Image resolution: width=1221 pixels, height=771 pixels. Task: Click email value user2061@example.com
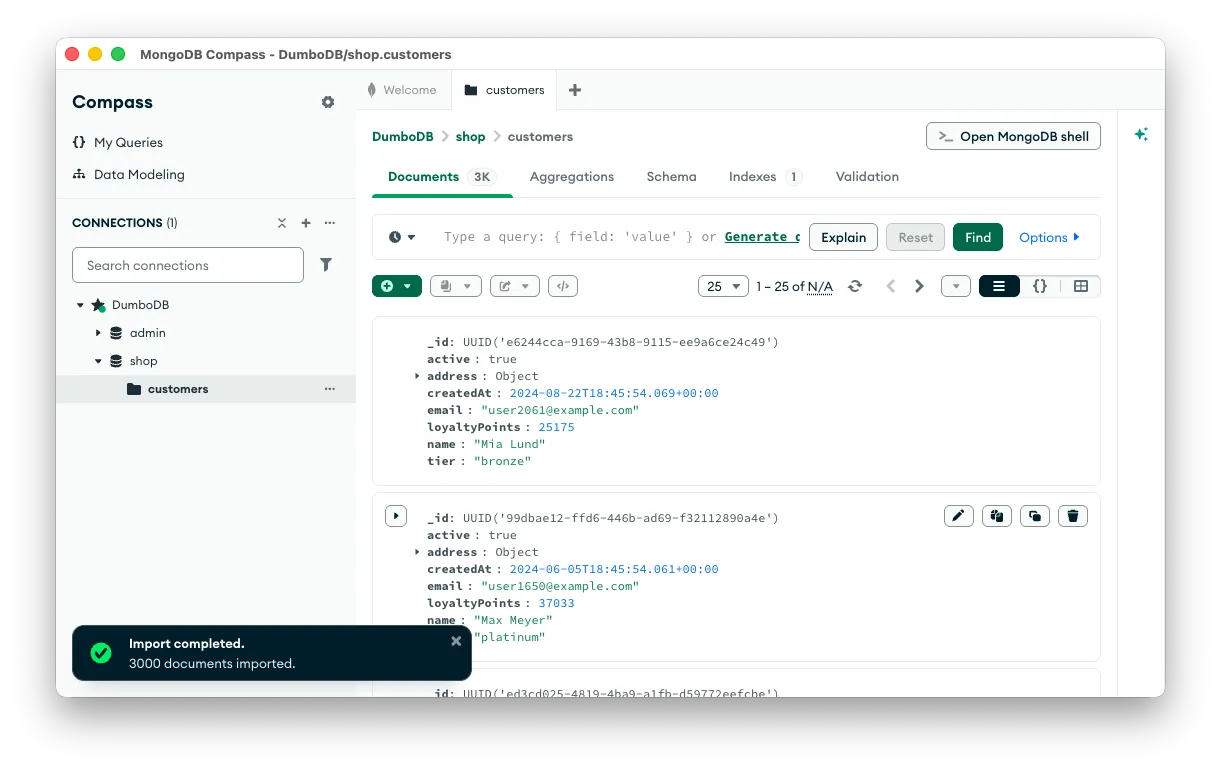(559, 410)
